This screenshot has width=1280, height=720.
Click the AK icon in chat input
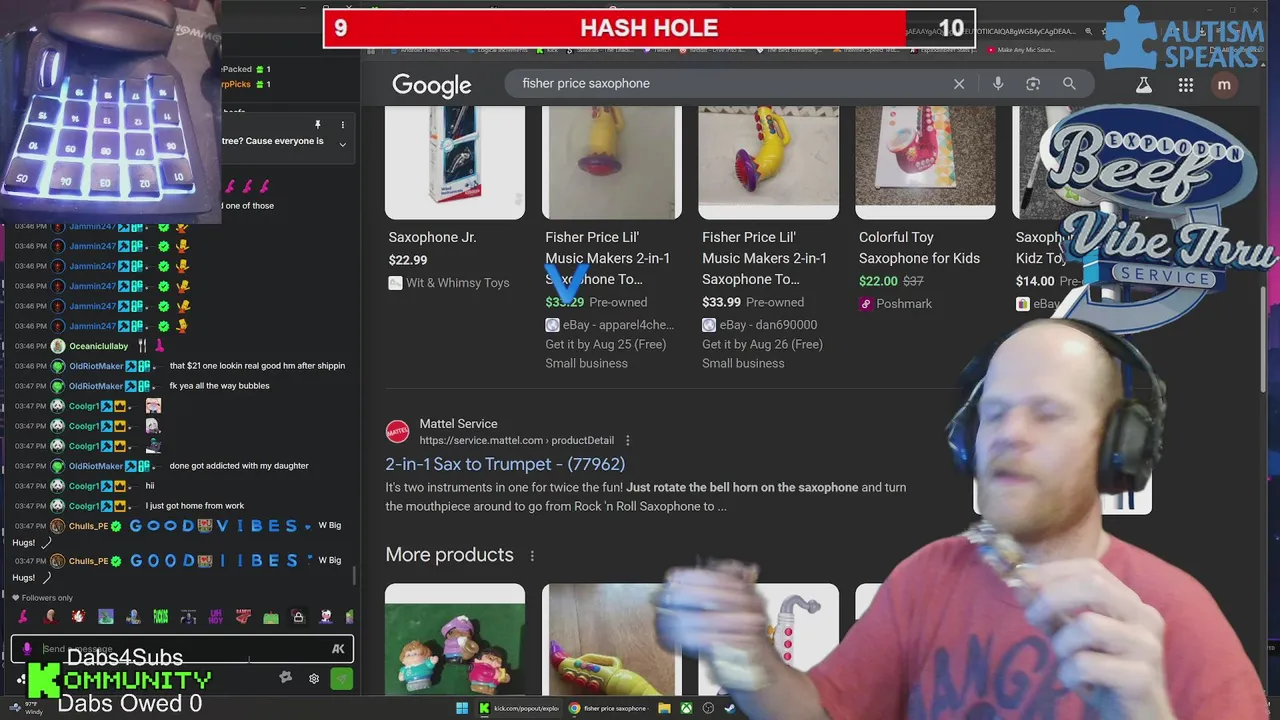(338, 649)
